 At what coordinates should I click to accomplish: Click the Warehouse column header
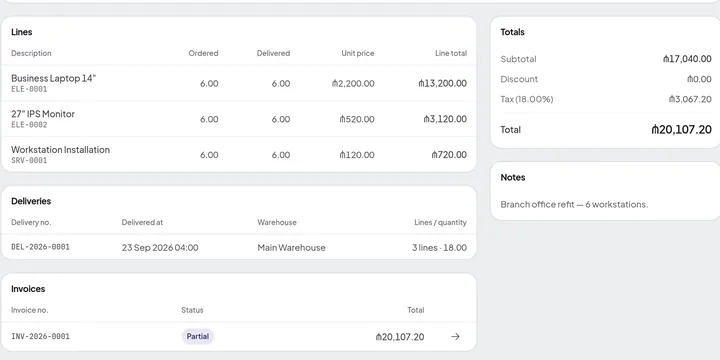pyautogui.click(x=277, y=222)
